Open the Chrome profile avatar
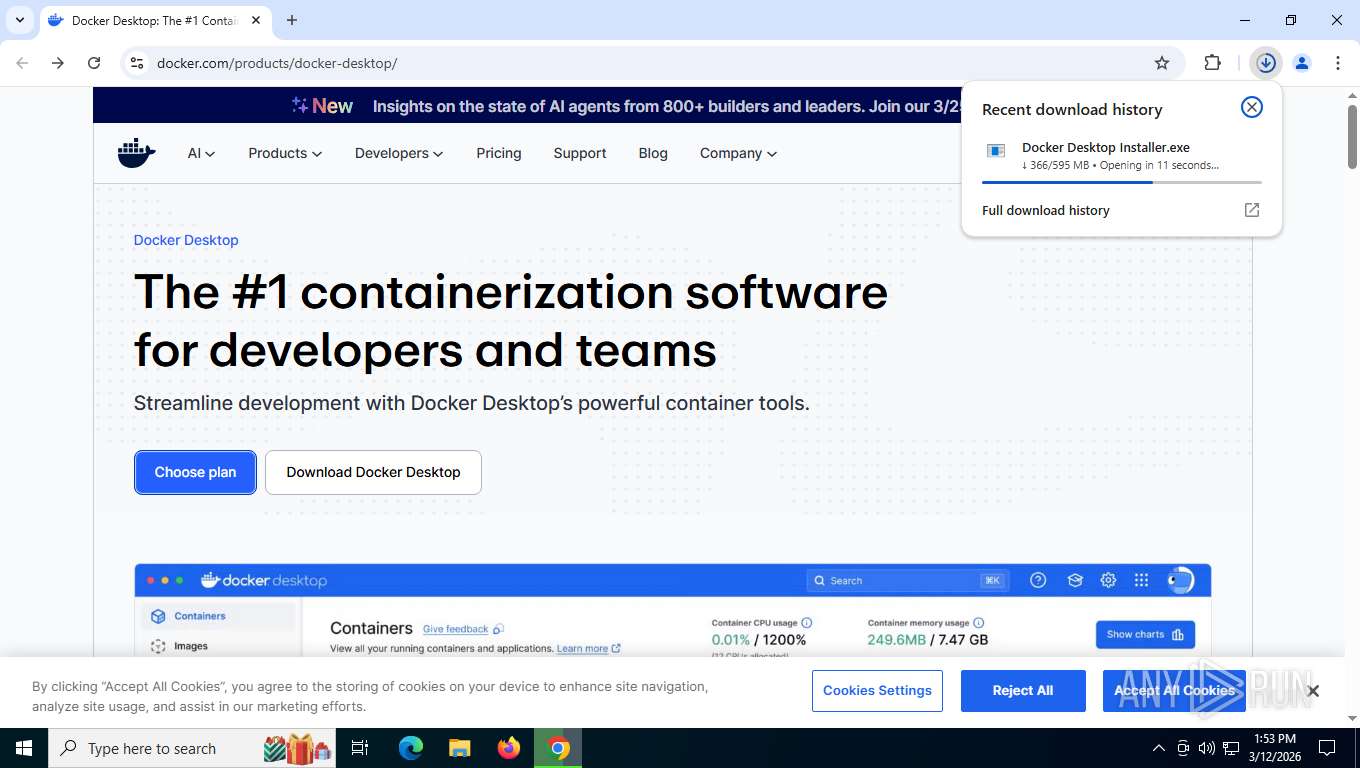The height and width of the screenshot is (768, 1360). pos(1302,63)
